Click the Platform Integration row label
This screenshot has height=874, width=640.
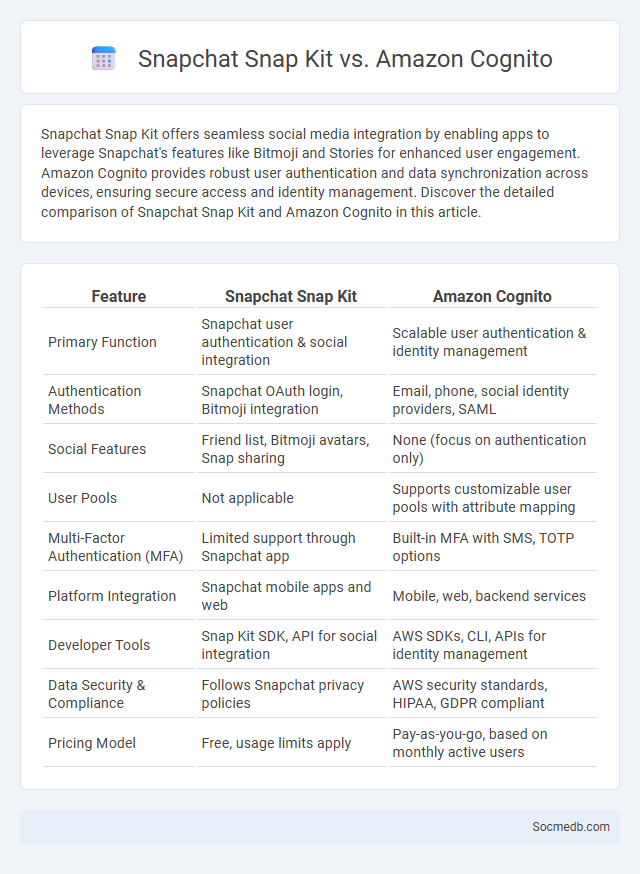click(x=112, y=596)
